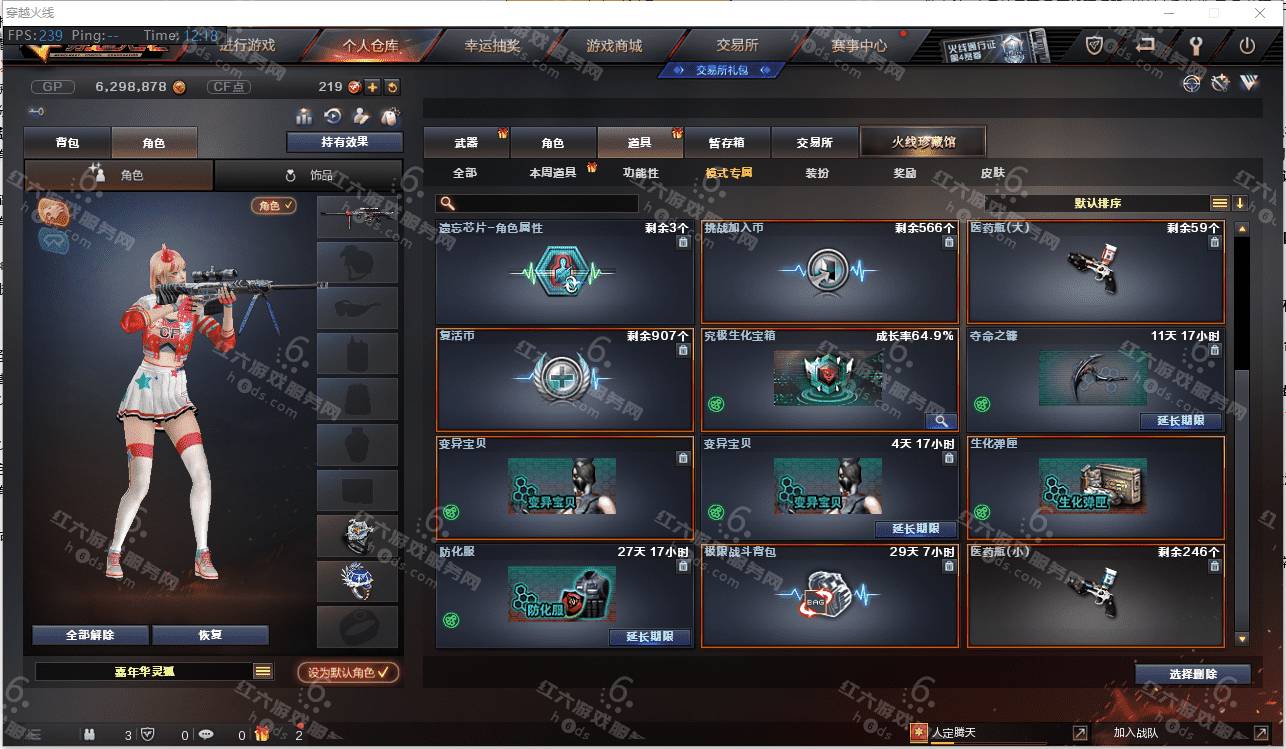Click the 选择删除 button
Screen dimensions: 1286x749
coord(1192,674)
